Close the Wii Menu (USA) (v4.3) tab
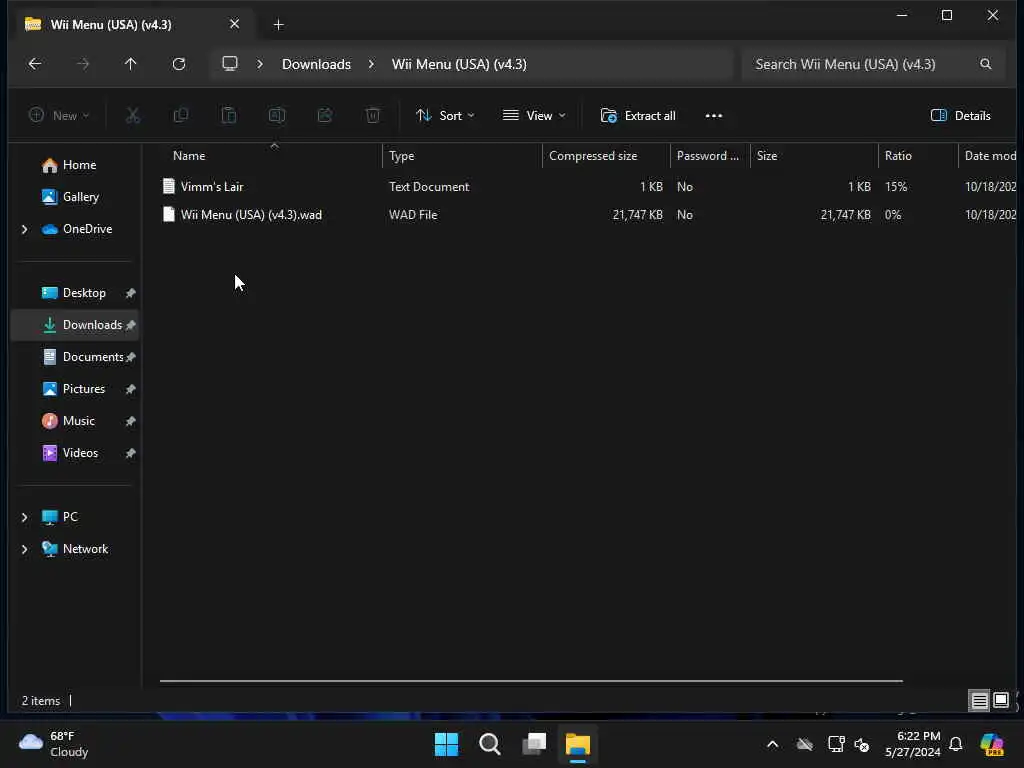Screen dimensions: 1024x768 point(234,24)
